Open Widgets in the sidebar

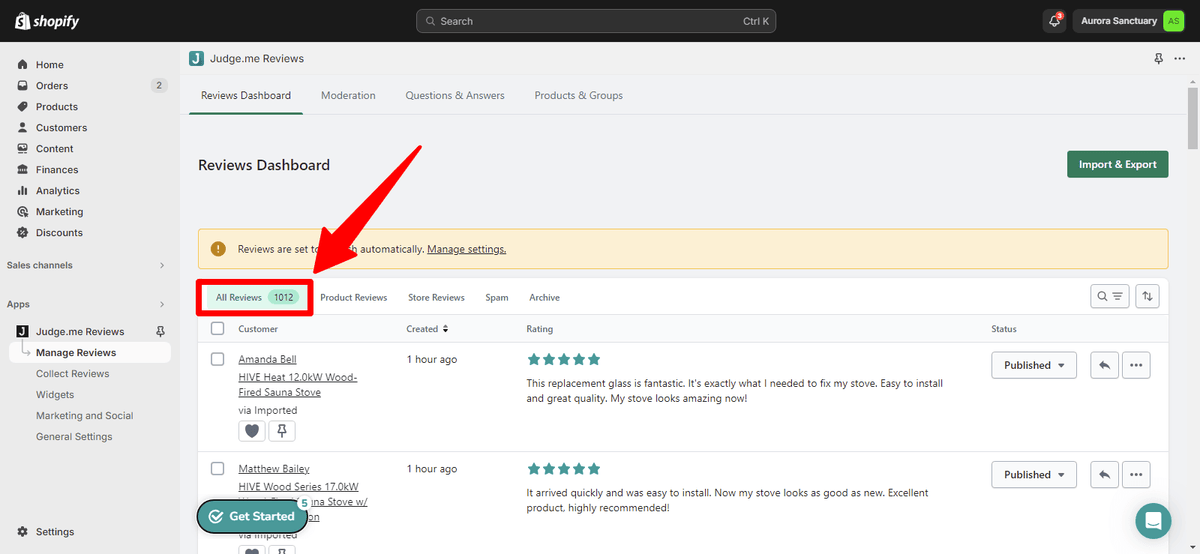[x=55, y=395]
